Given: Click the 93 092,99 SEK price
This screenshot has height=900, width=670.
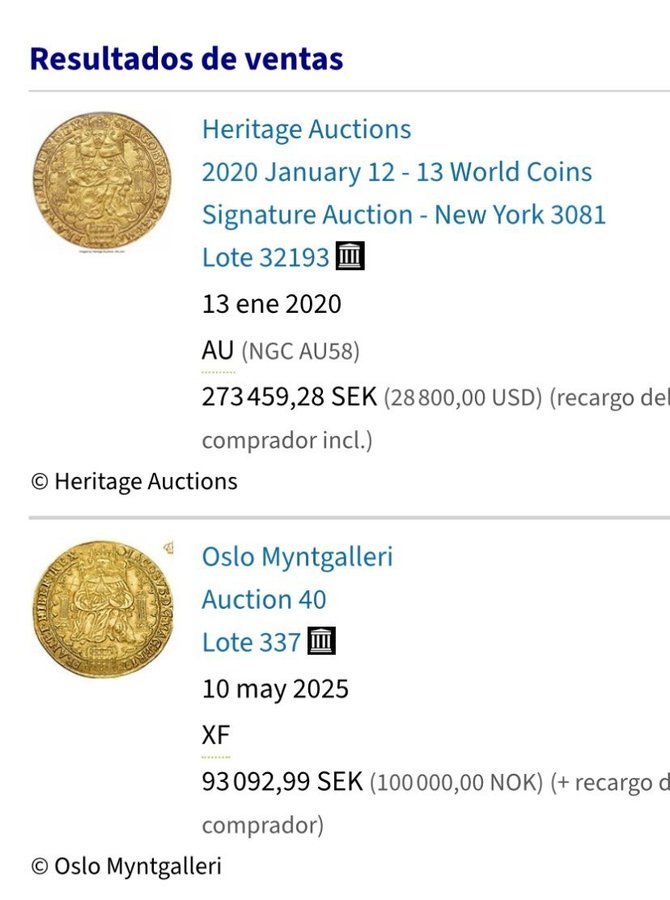Looking at the screenshot, I should (x=282, y=782).
